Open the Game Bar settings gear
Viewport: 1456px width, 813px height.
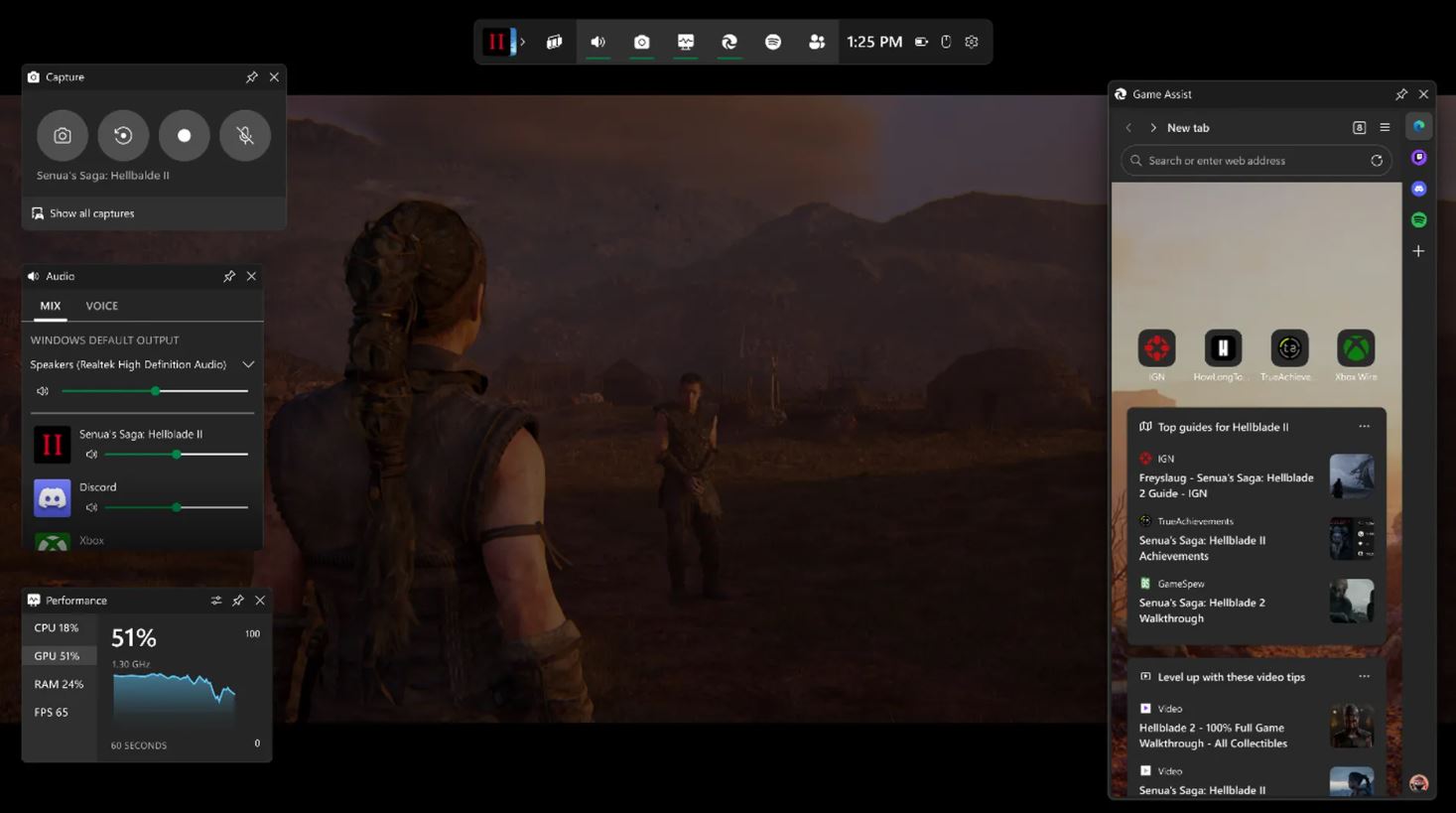coord(972,42)
